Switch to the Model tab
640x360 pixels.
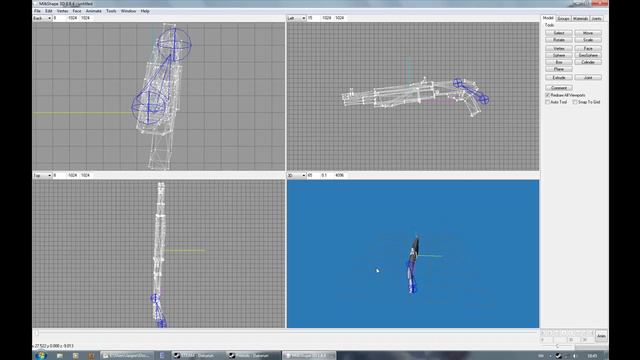[548, 18]
